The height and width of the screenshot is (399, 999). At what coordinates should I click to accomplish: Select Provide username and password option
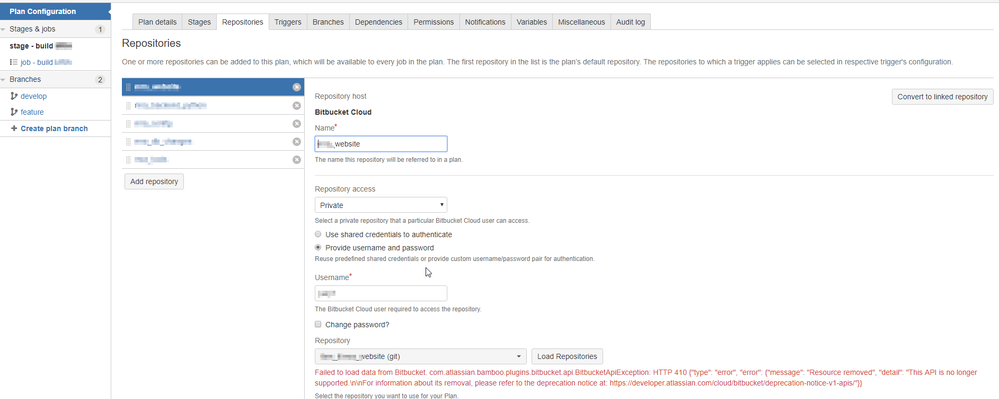(319, 247)
